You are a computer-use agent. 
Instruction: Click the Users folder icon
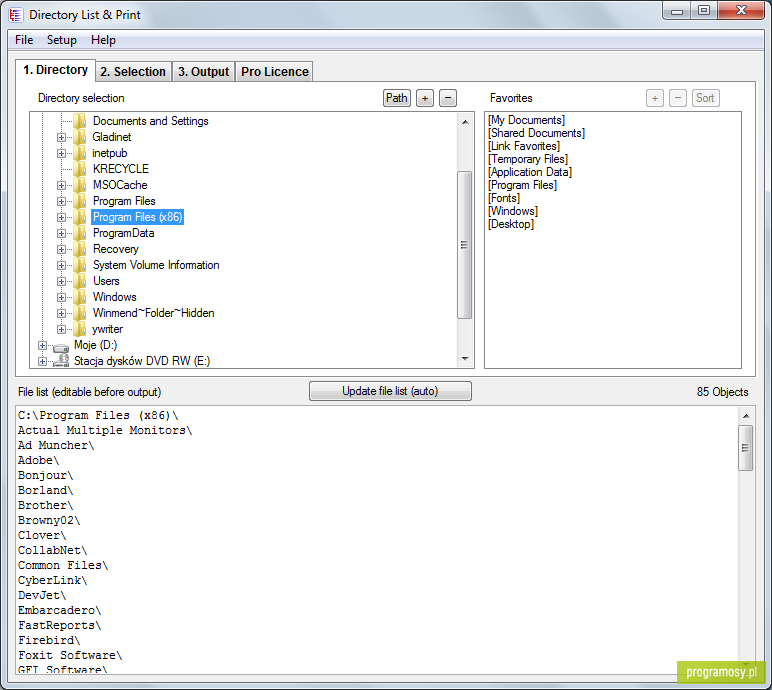80,281
